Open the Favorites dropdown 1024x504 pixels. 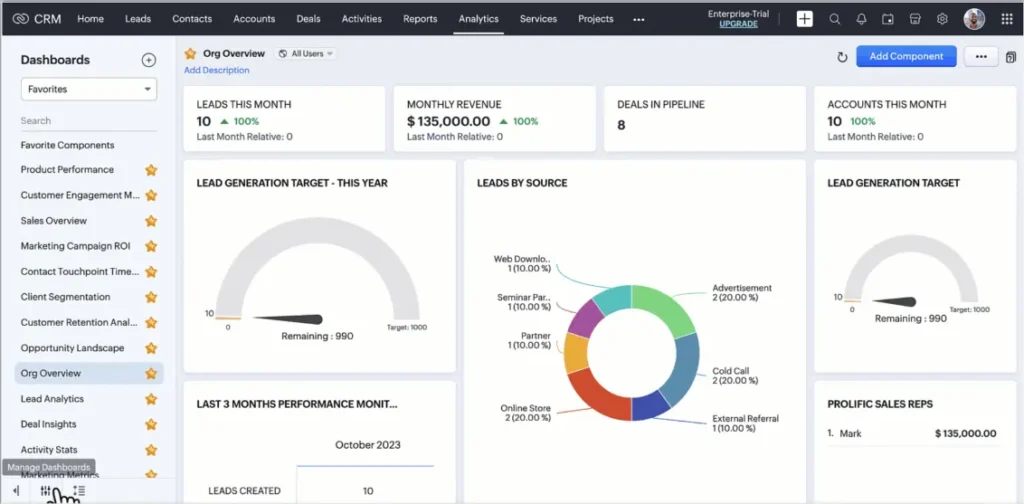coord(89,90)
